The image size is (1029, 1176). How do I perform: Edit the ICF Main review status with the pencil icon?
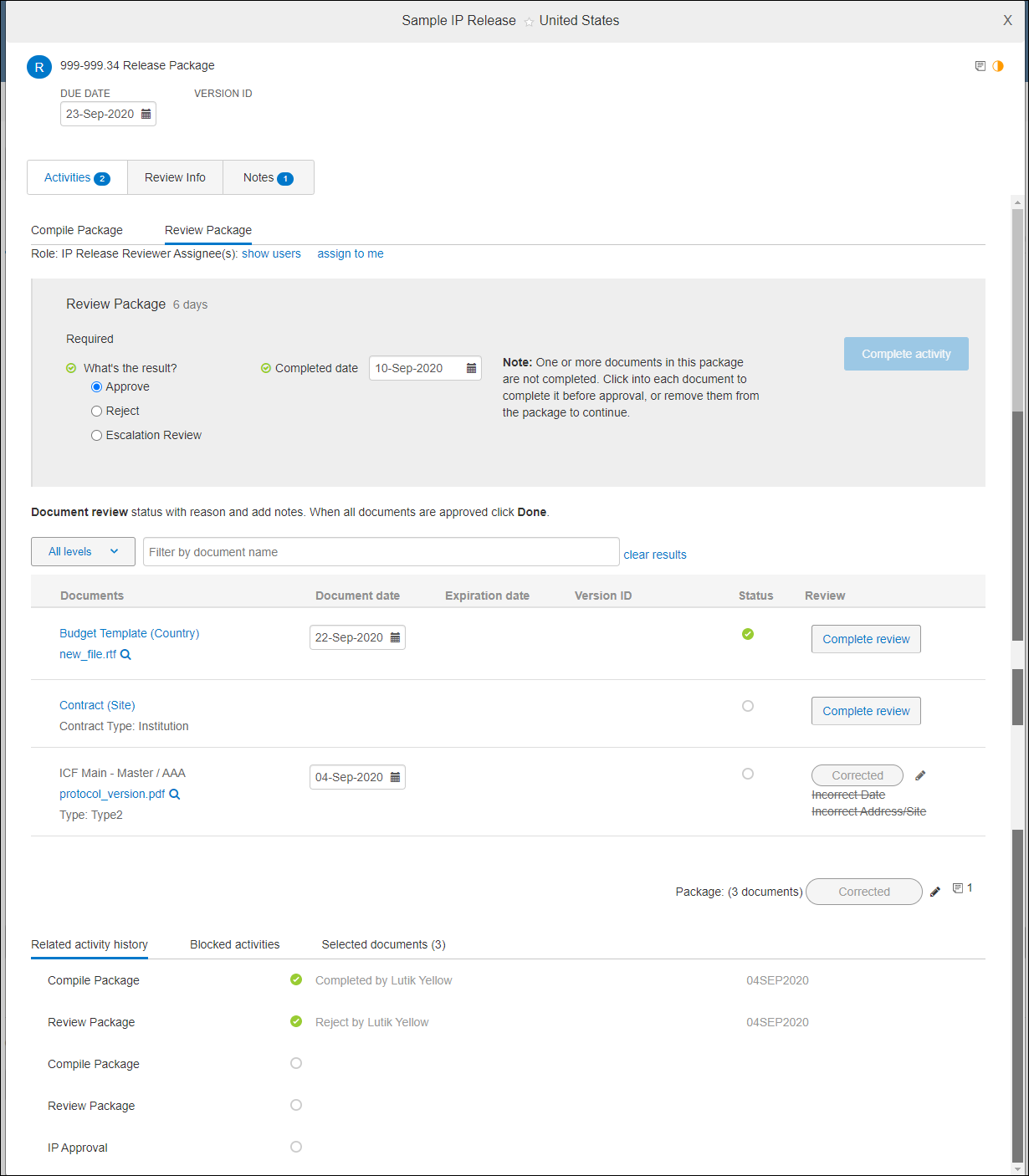[919, 775]
